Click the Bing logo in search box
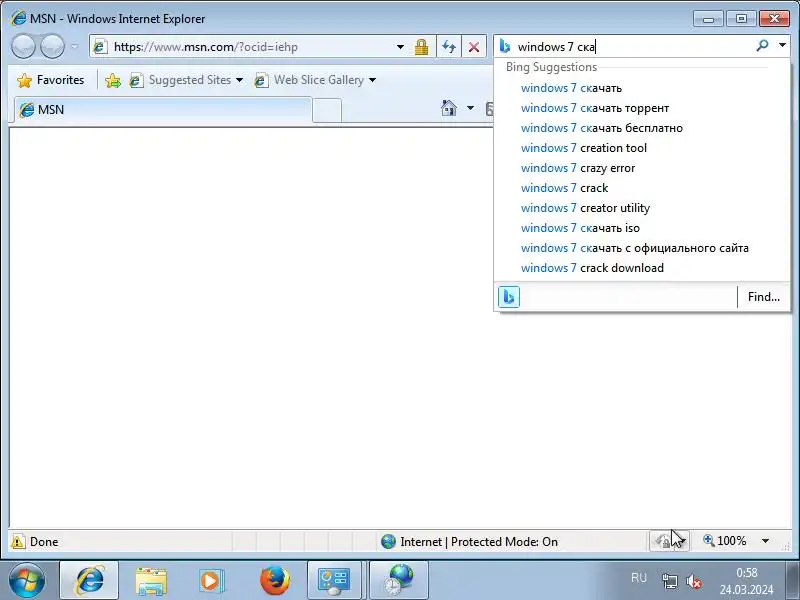Image resolution: width=800 pixels, height=600 pixels. pos(505,46)
